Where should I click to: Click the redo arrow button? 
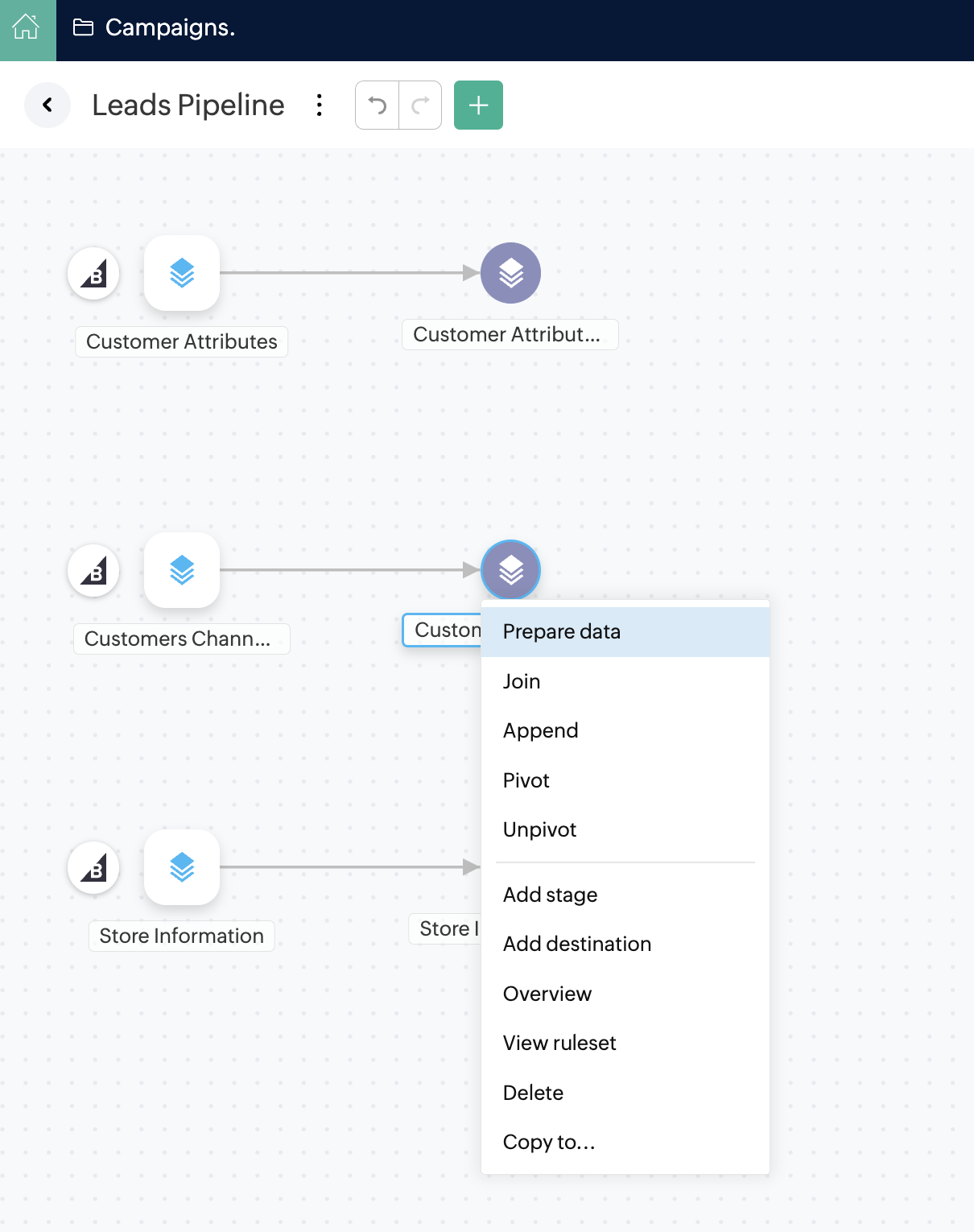[420, 105]
